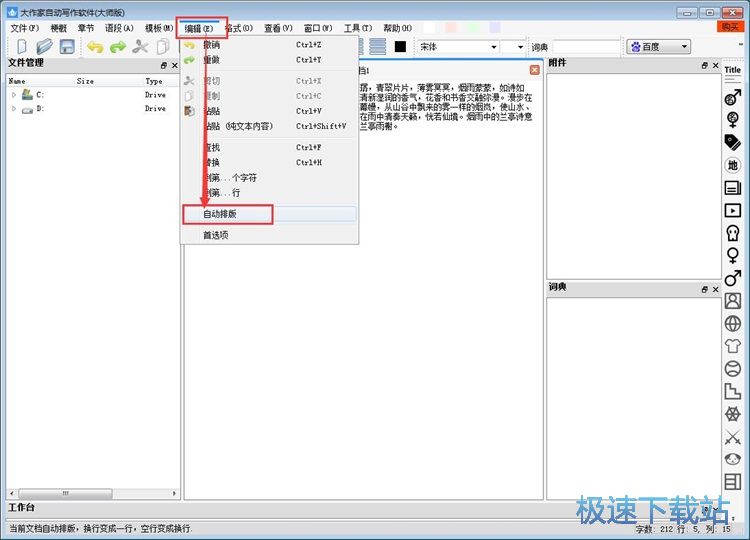
Task: Click the newspaper sidebar icon
Action: pos(732,187)
